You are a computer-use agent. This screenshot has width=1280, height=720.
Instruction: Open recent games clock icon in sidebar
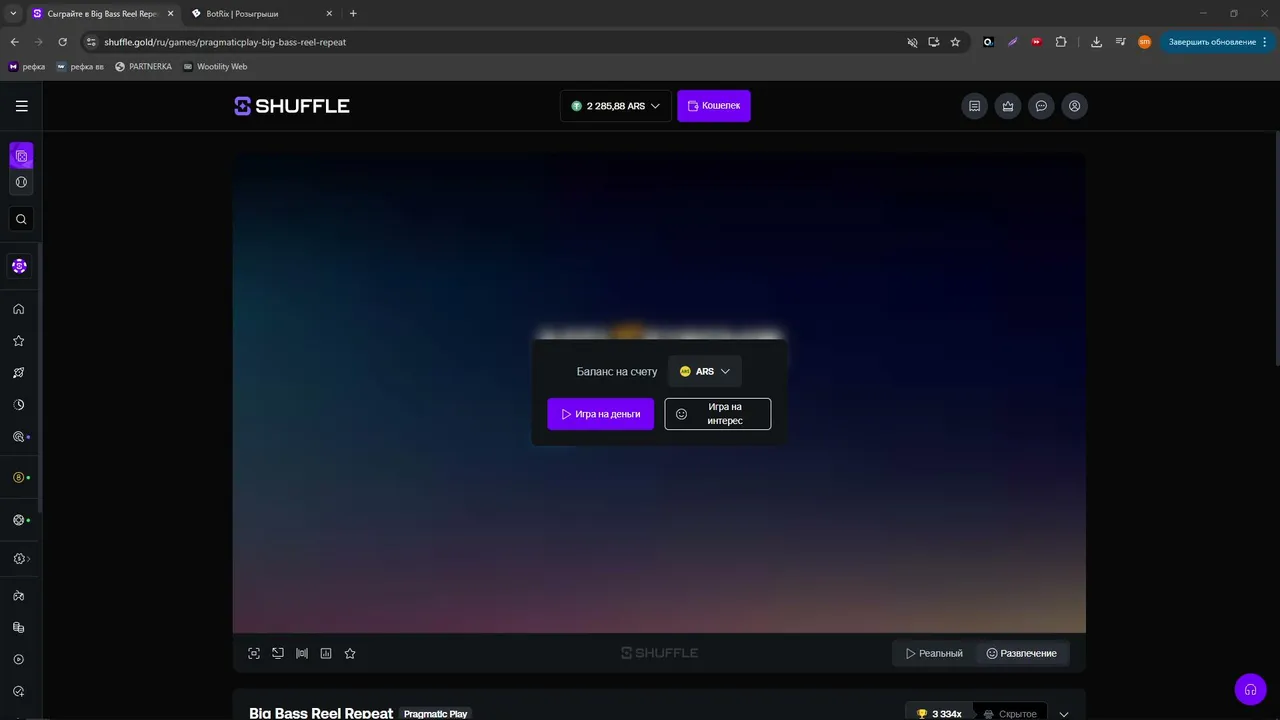click(x=18, y=405)
